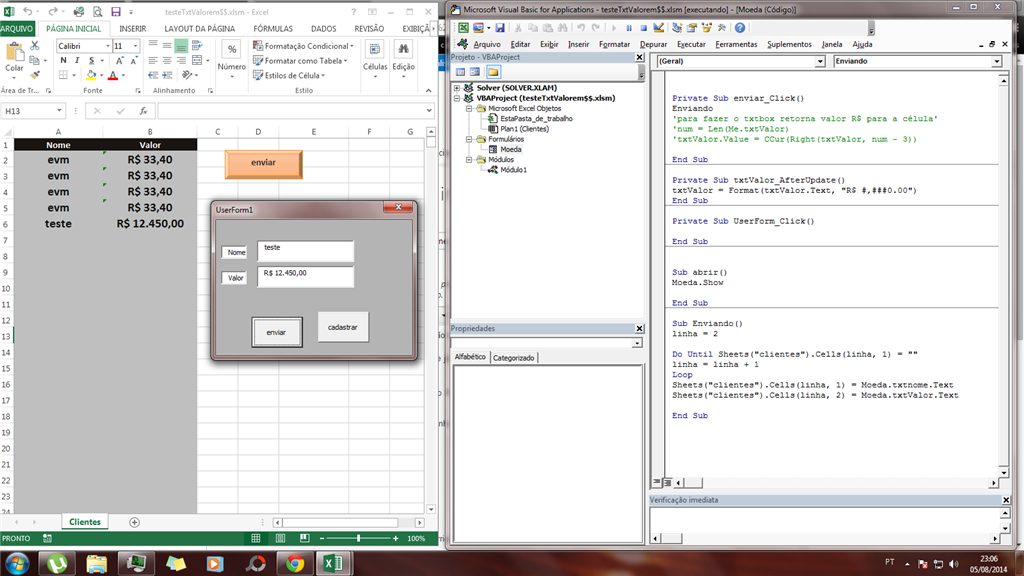The height and width of the screenshot is (576, 1024).
Task: Open the Depurar menu in VBA editor
Action: [653, 44]
